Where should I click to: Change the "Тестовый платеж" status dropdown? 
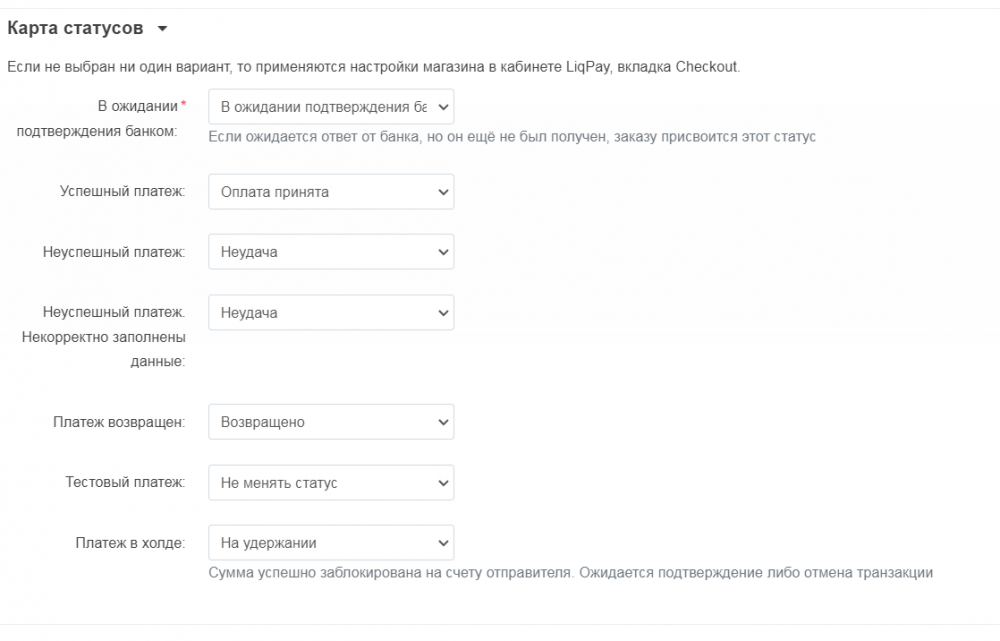[330, 482]
